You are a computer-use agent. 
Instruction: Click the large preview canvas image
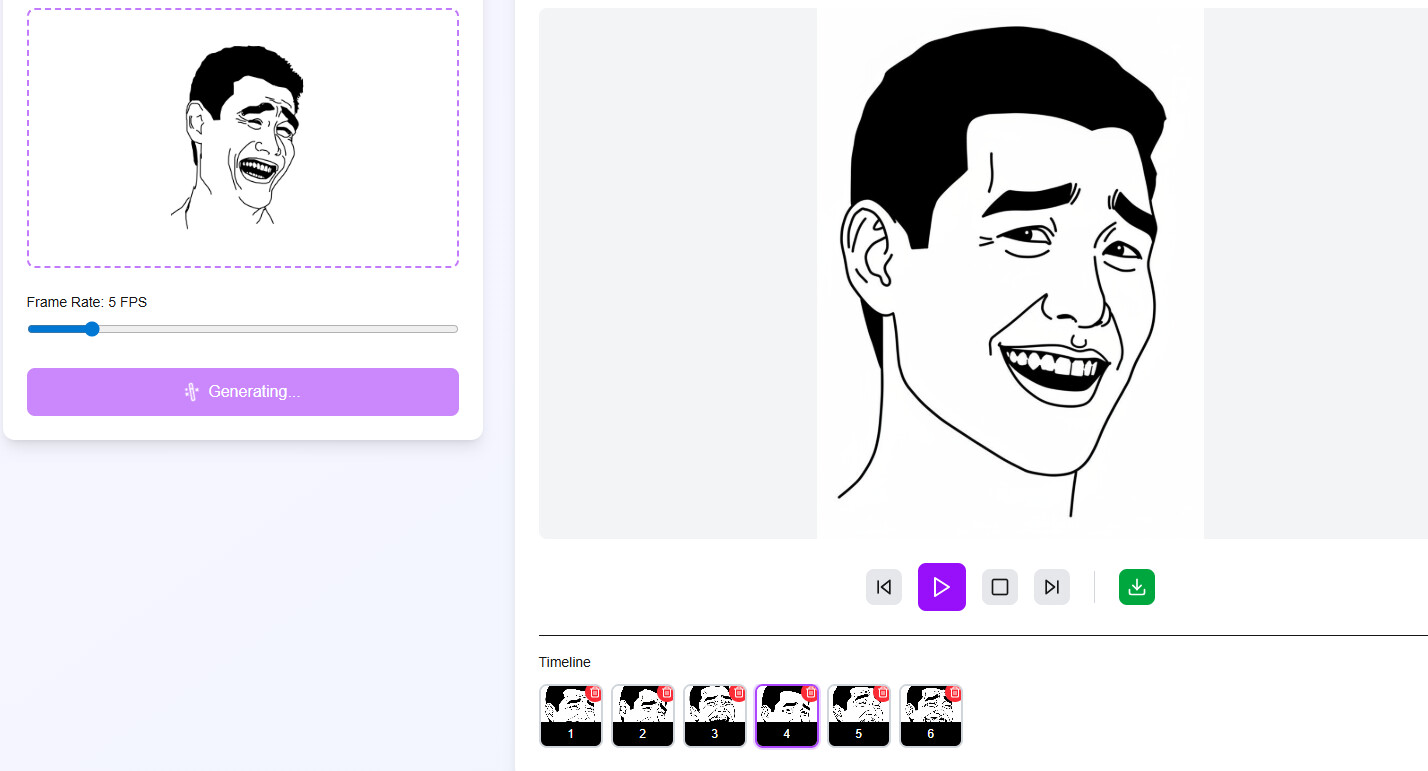pos(1010,273)
